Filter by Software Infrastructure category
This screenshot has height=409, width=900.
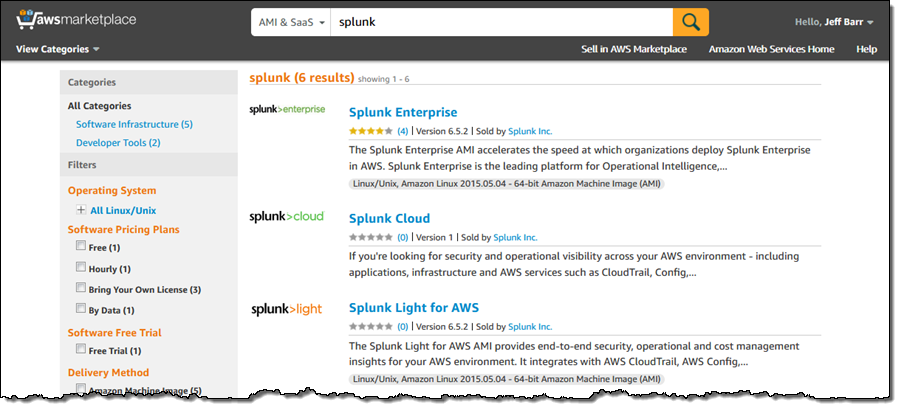pyautogui.click(x=134, y=124)
